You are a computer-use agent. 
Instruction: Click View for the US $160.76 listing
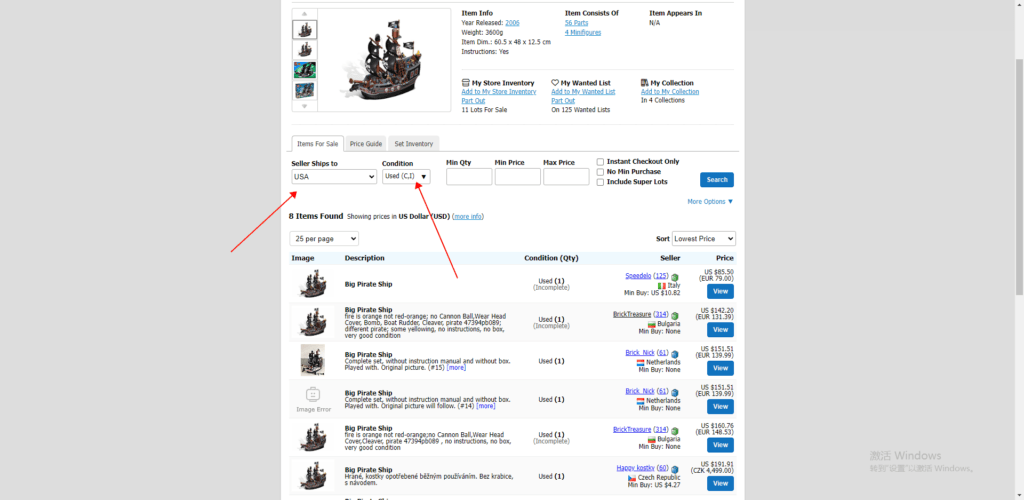click(720, 445)
